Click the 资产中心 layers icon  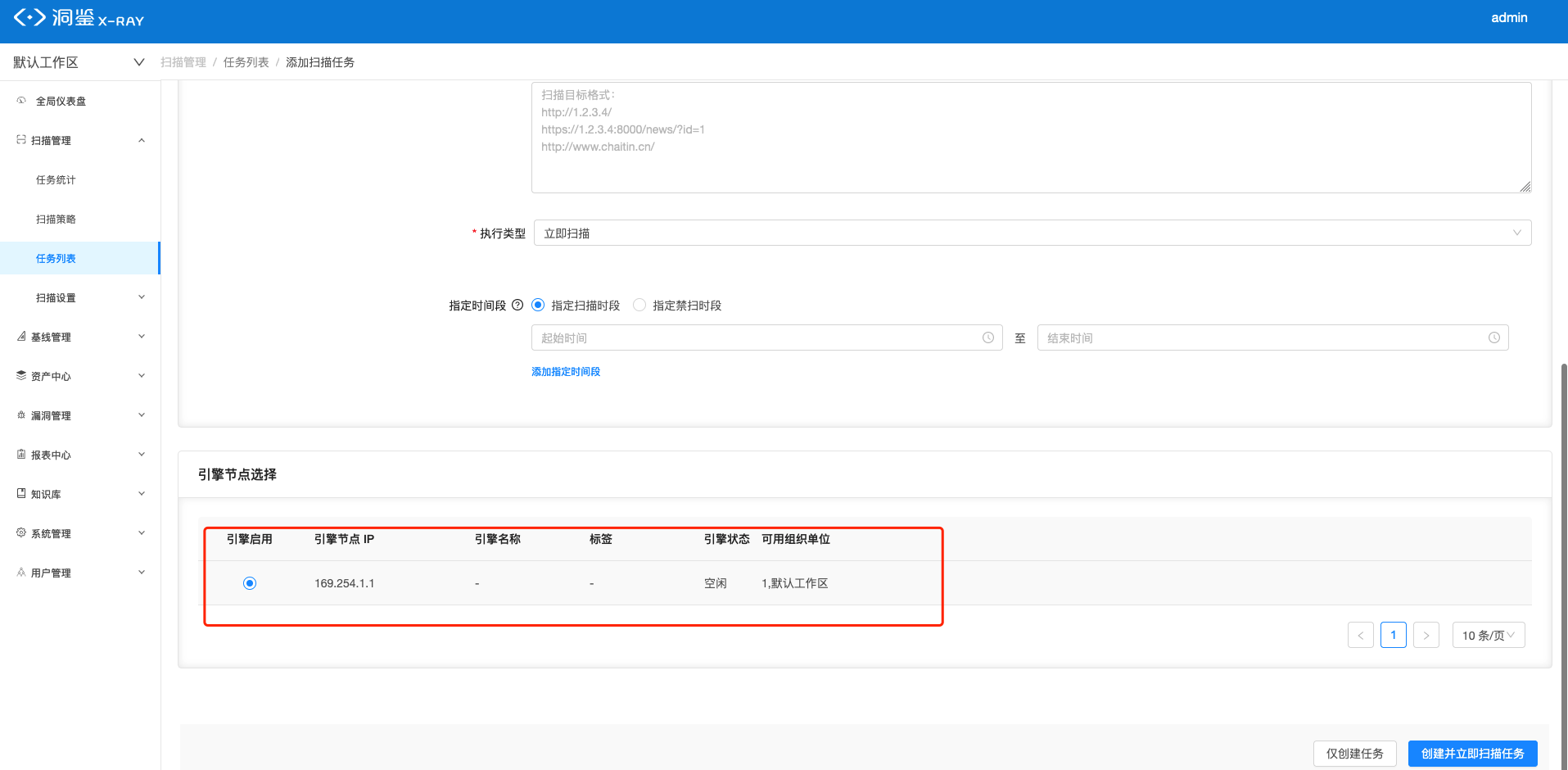pos(21,375)
